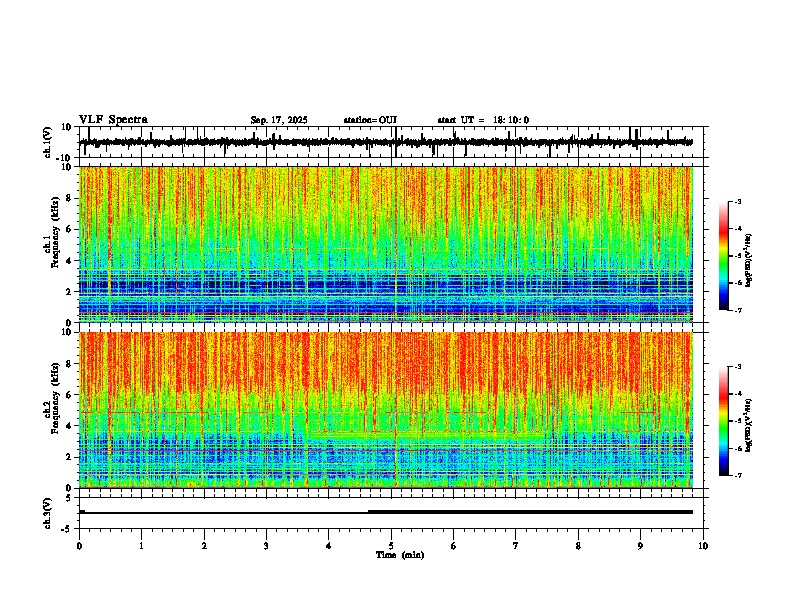
Task: Click the '10' tick label on time axis
Action: point(703,546)
